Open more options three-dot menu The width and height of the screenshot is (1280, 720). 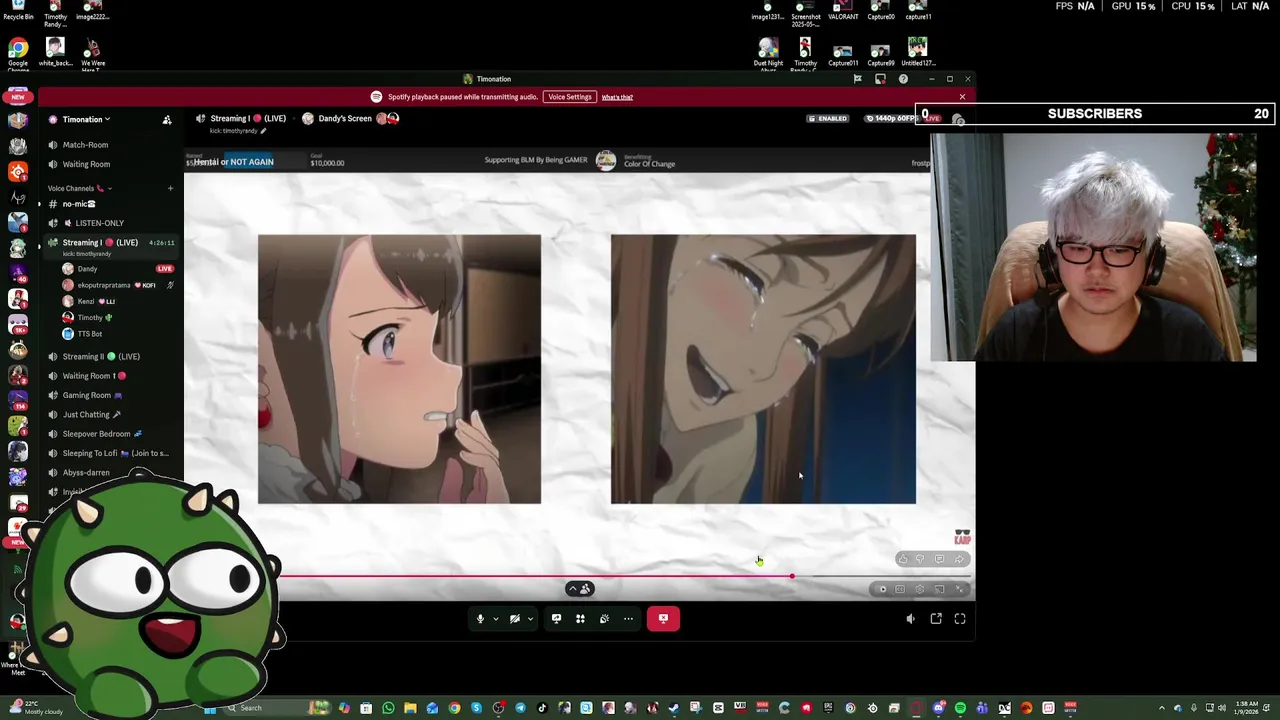click(628, 619)
